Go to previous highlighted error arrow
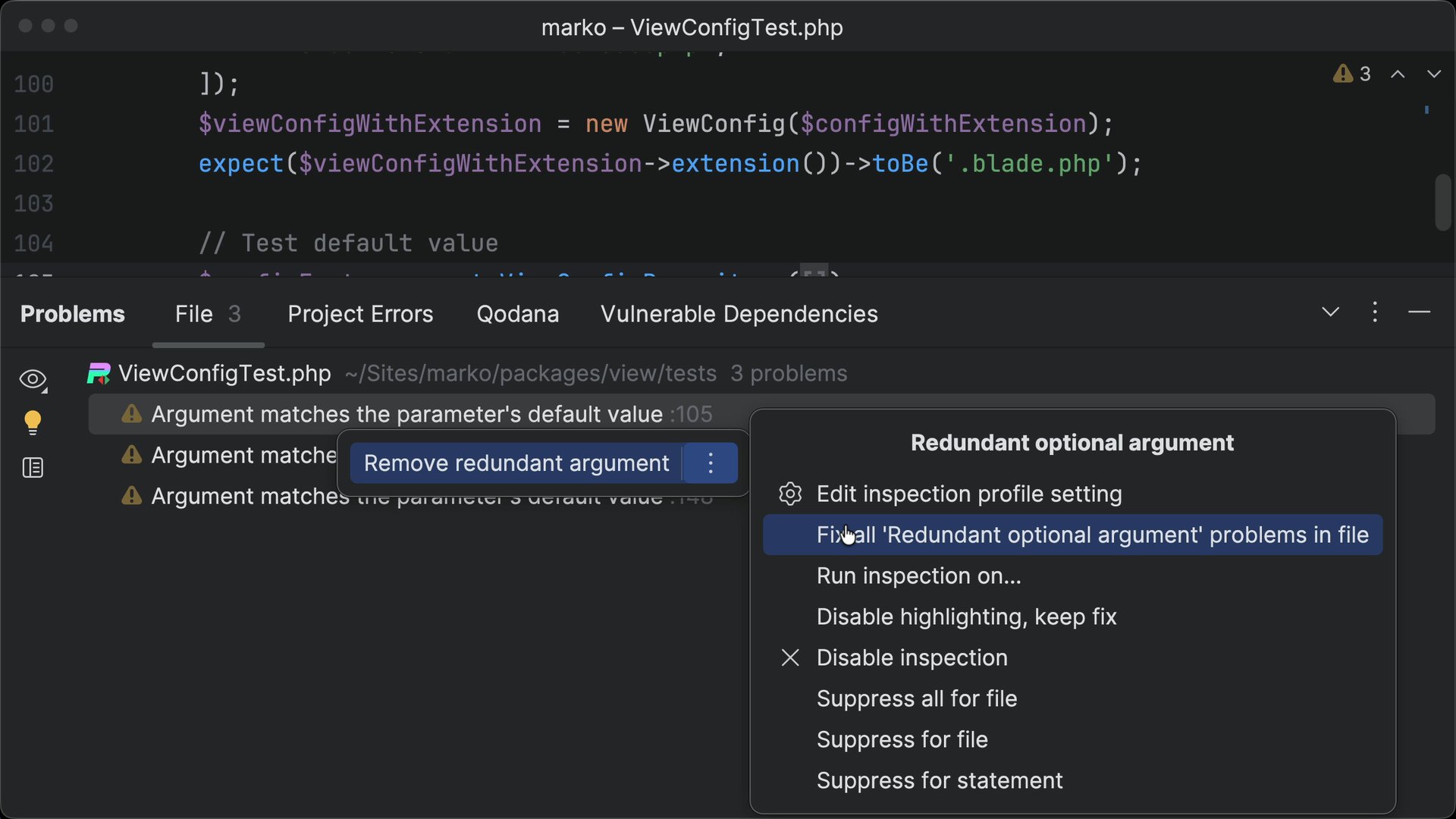Screen dimensions: 1456x819 click(x=1398, y=74)
